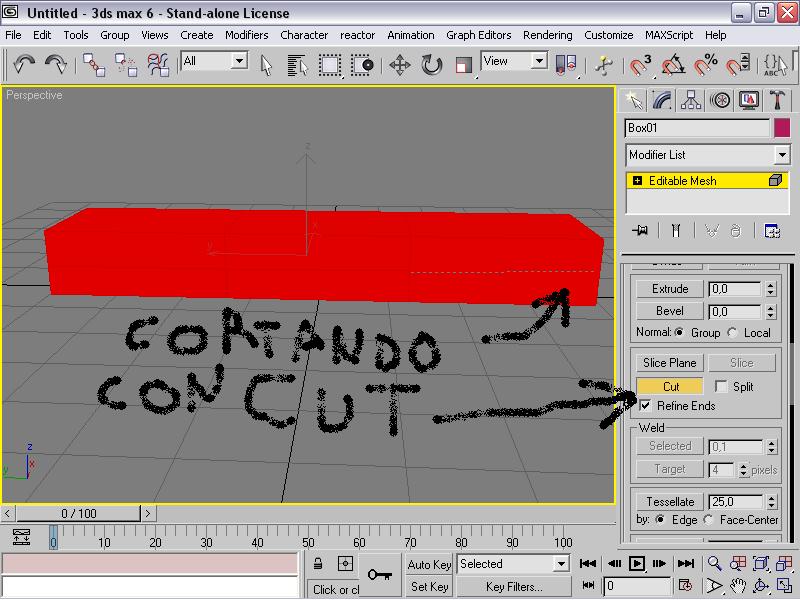Adjust the Tessellate tension spinner

click(x=771, y=502)
